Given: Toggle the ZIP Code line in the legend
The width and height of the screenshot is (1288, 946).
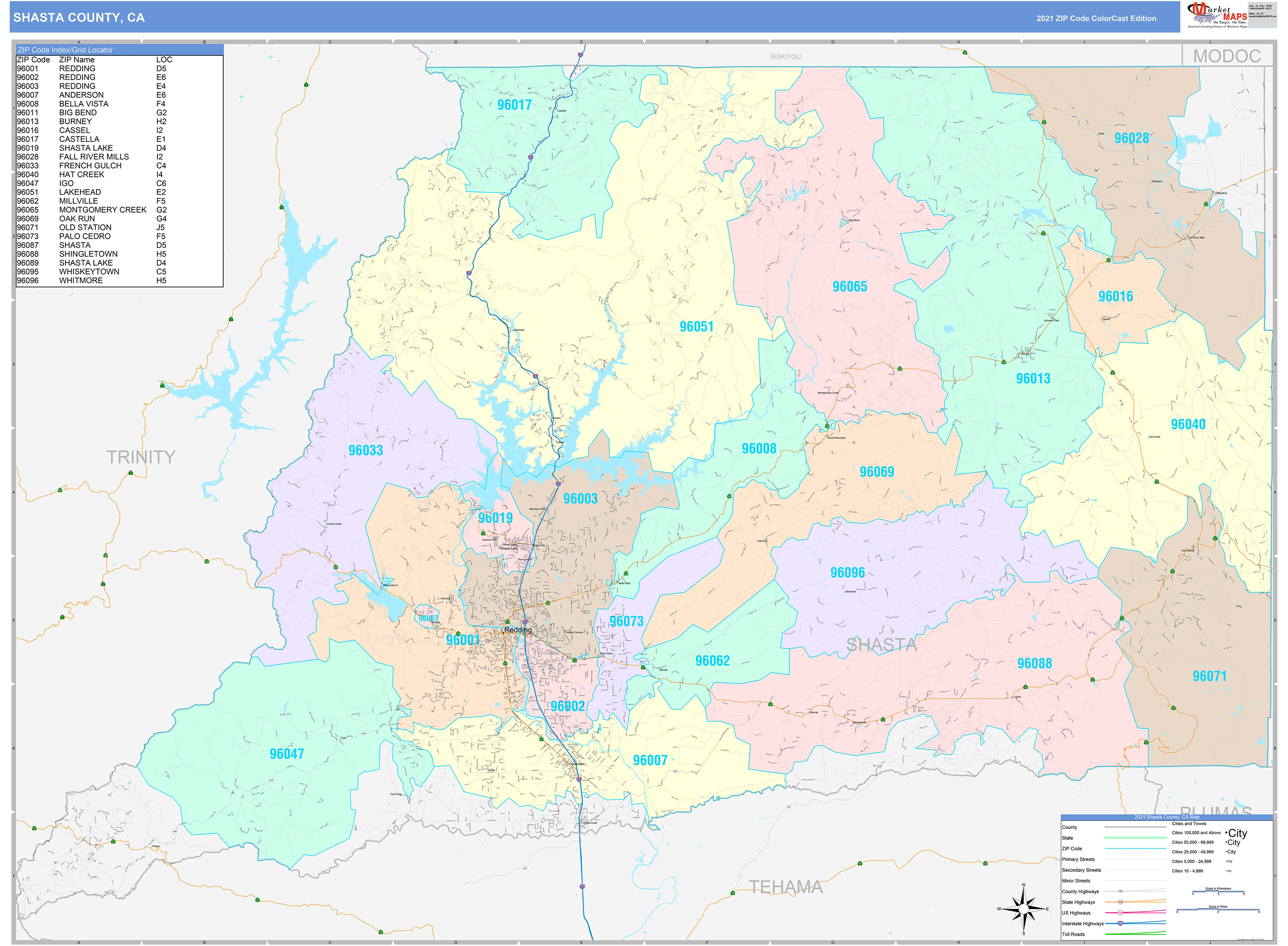Looking at the screenshot, I should click(1135, 848).
